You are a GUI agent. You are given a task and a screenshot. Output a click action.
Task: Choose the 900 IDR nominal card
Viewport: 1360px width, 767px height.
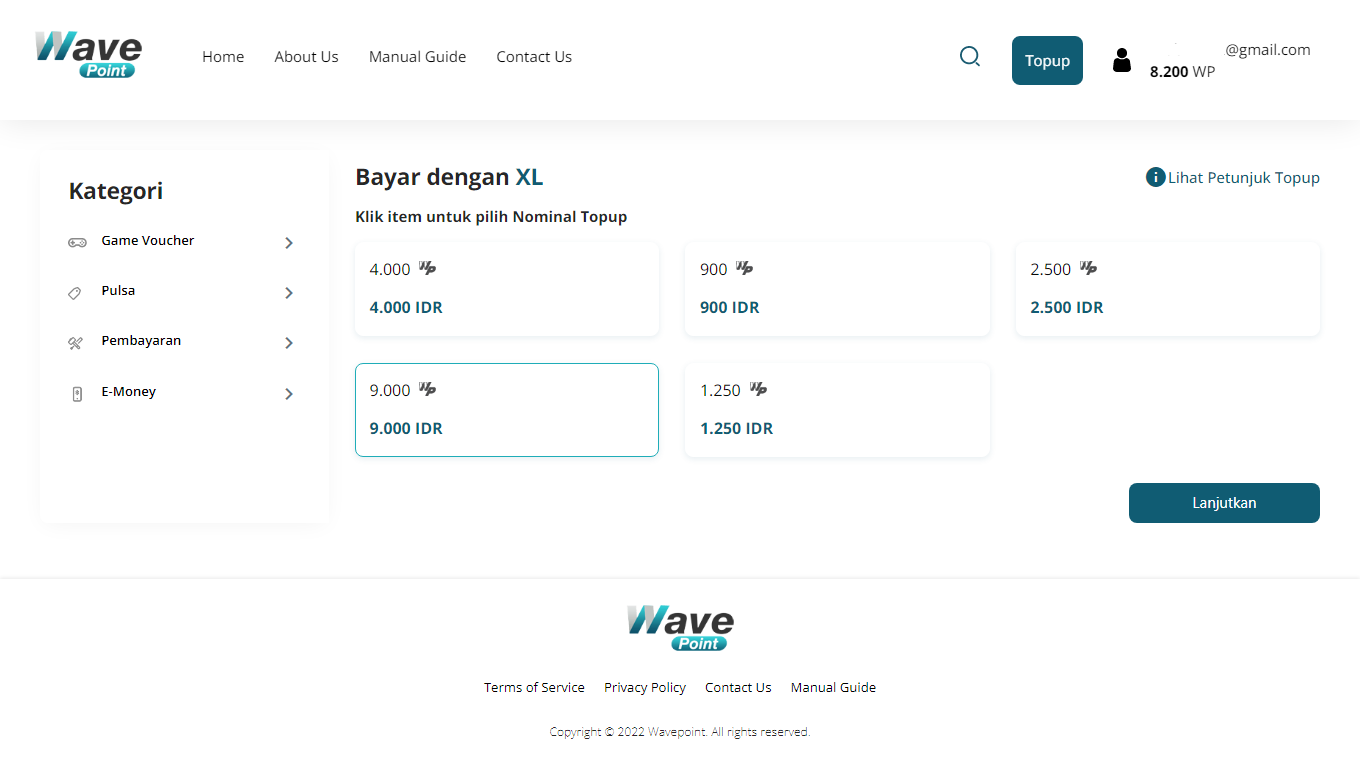[836, 288]
